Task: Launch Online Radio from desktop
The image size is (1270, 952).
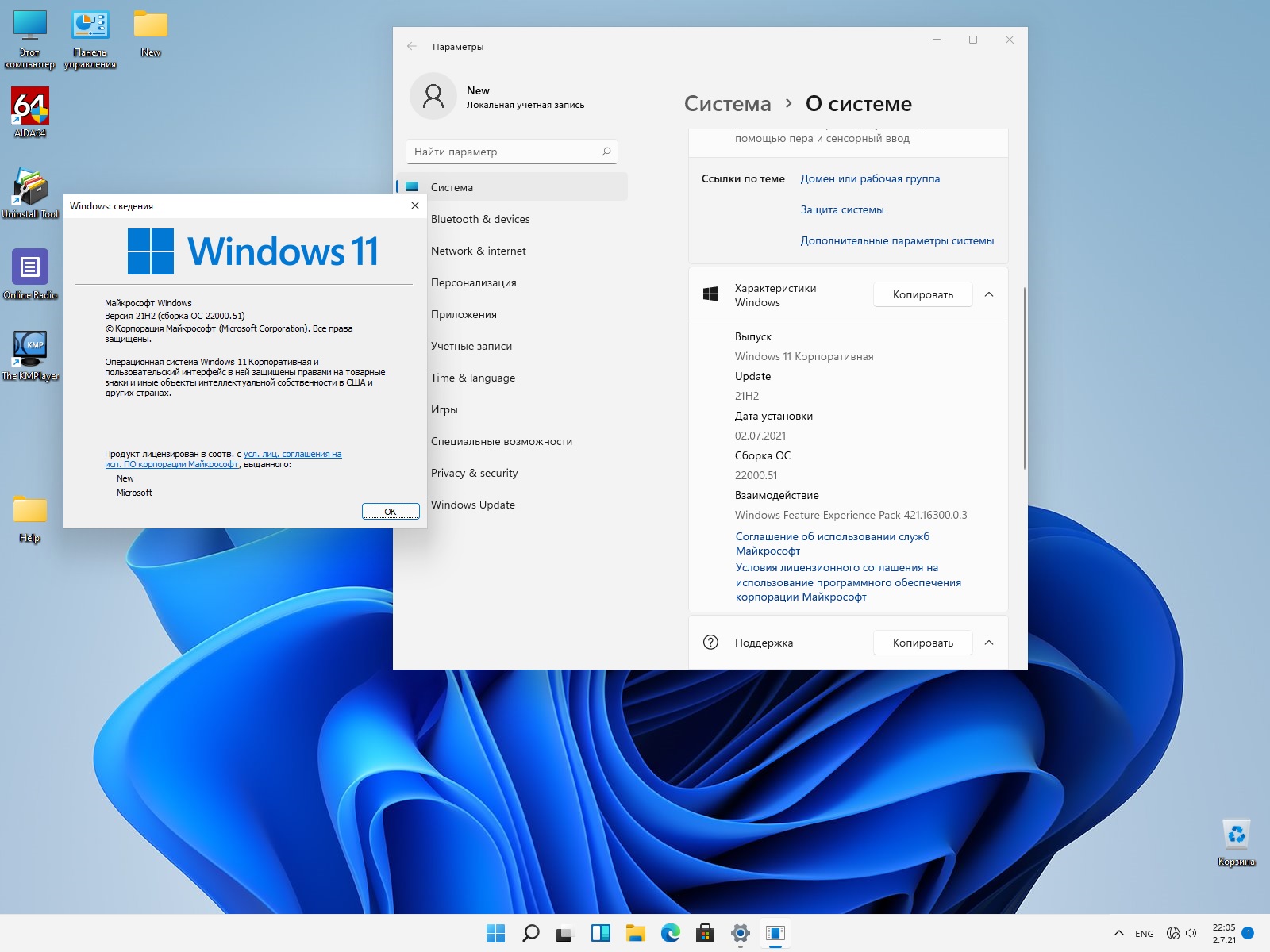Action: click(30, 268)
